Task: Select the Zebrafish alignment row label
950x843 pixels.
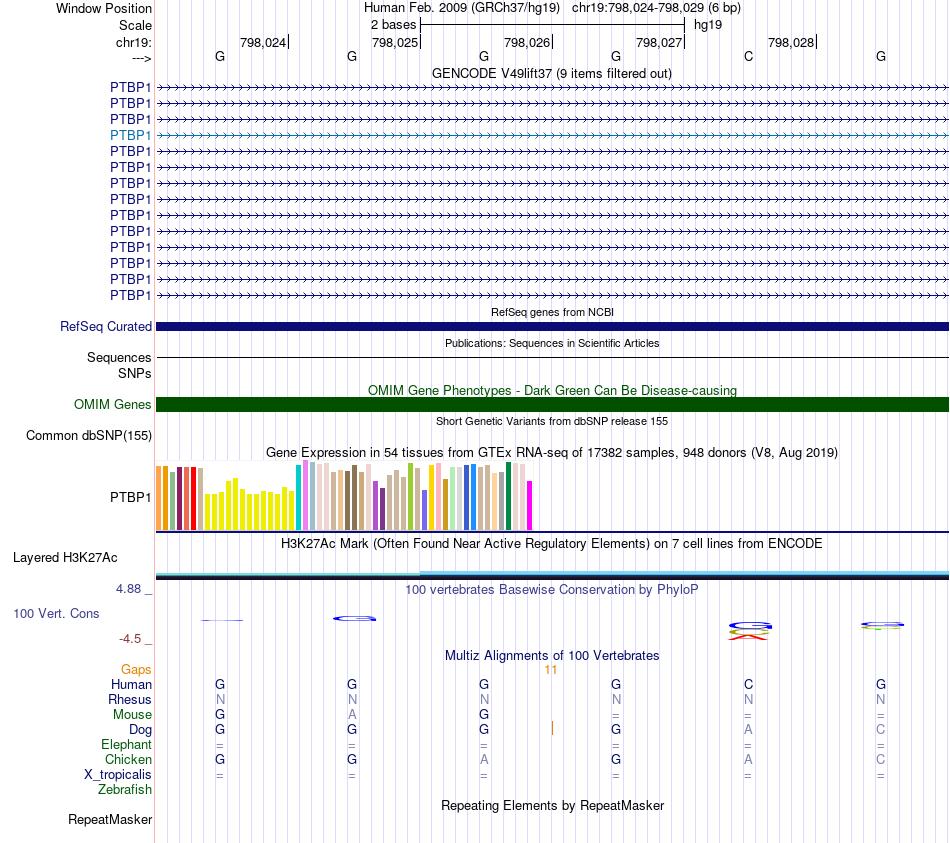Action: coord(125,790)
